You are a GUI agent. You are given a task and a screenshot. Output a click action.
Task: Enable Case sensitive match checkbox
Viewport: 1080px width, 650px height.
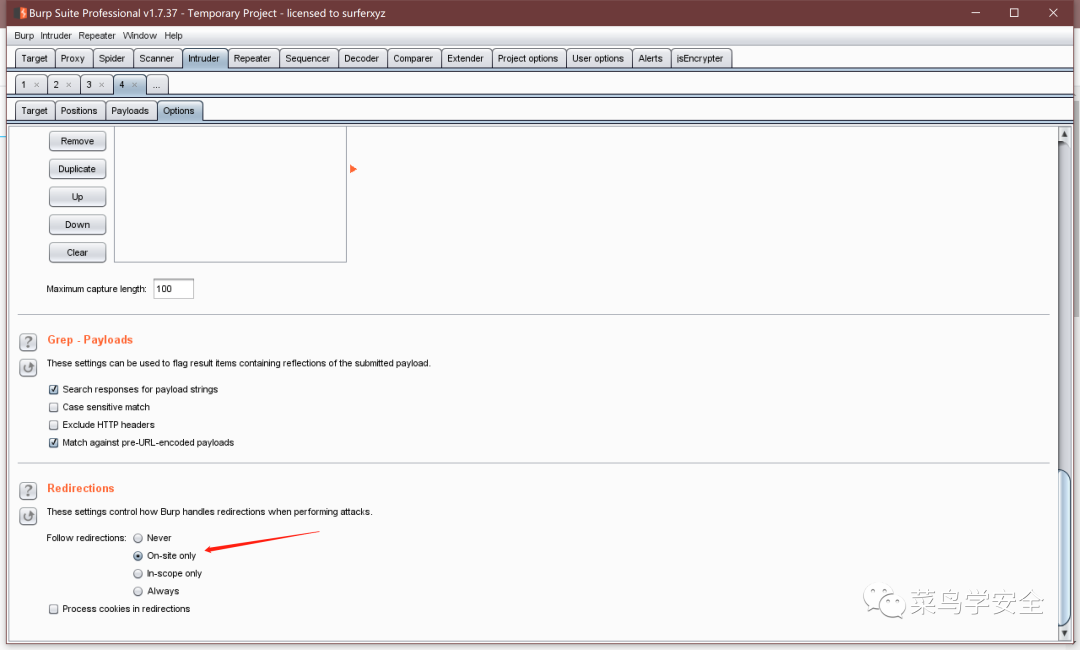54,408
